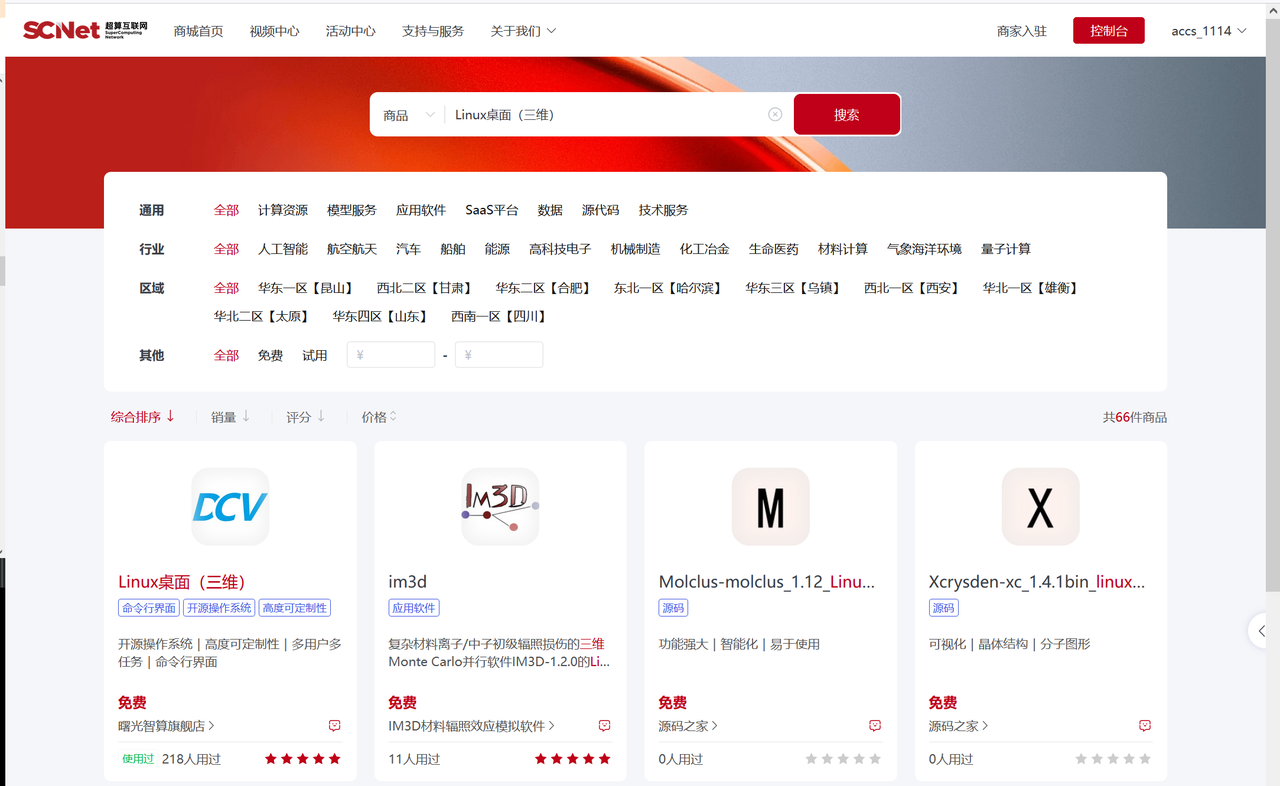Click the red 搜索 button
The width and height of the screenshot is (1280, 786).
(847, 115)
